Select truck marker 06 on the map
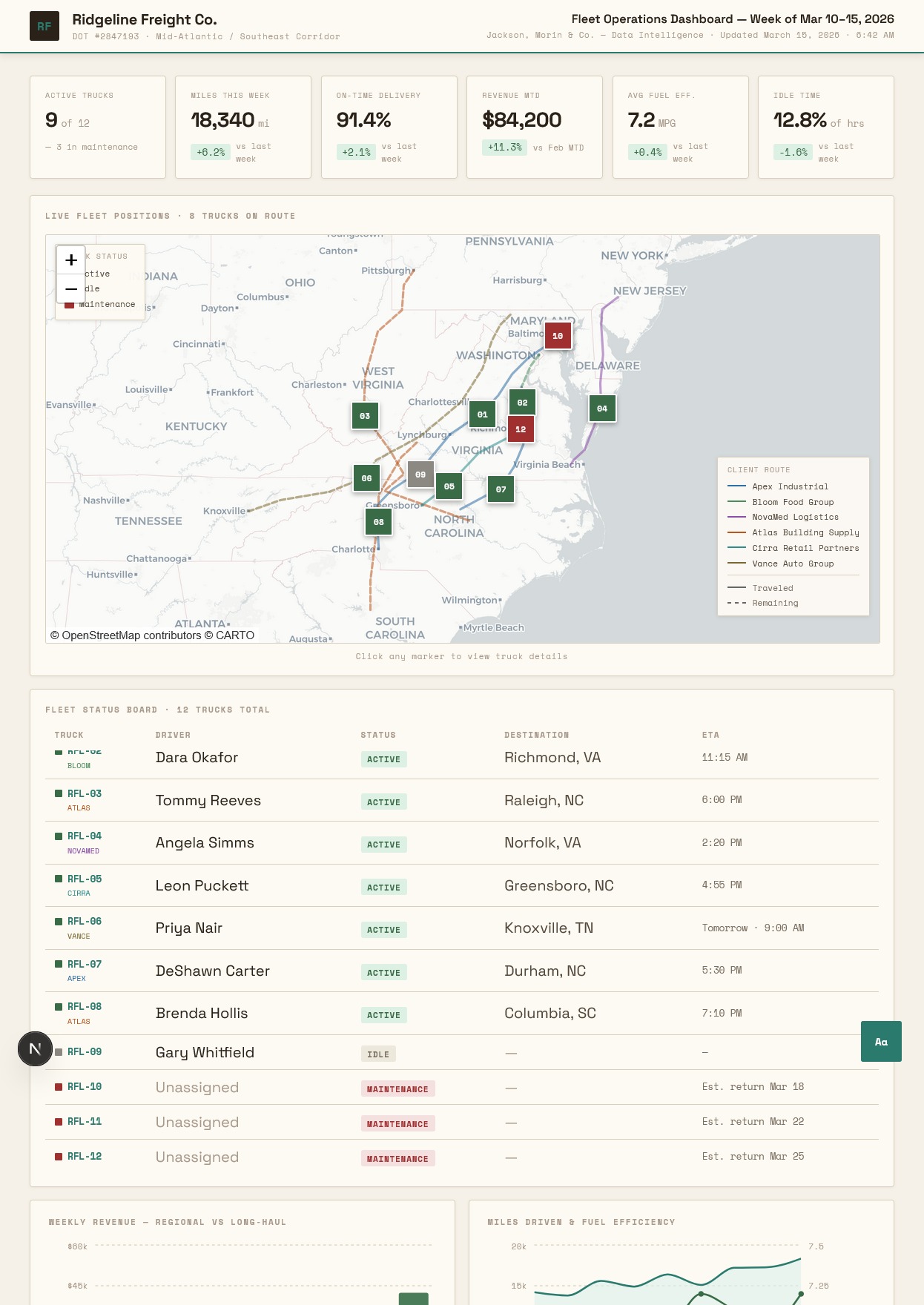924x1305 pixels. click(366, 478)
